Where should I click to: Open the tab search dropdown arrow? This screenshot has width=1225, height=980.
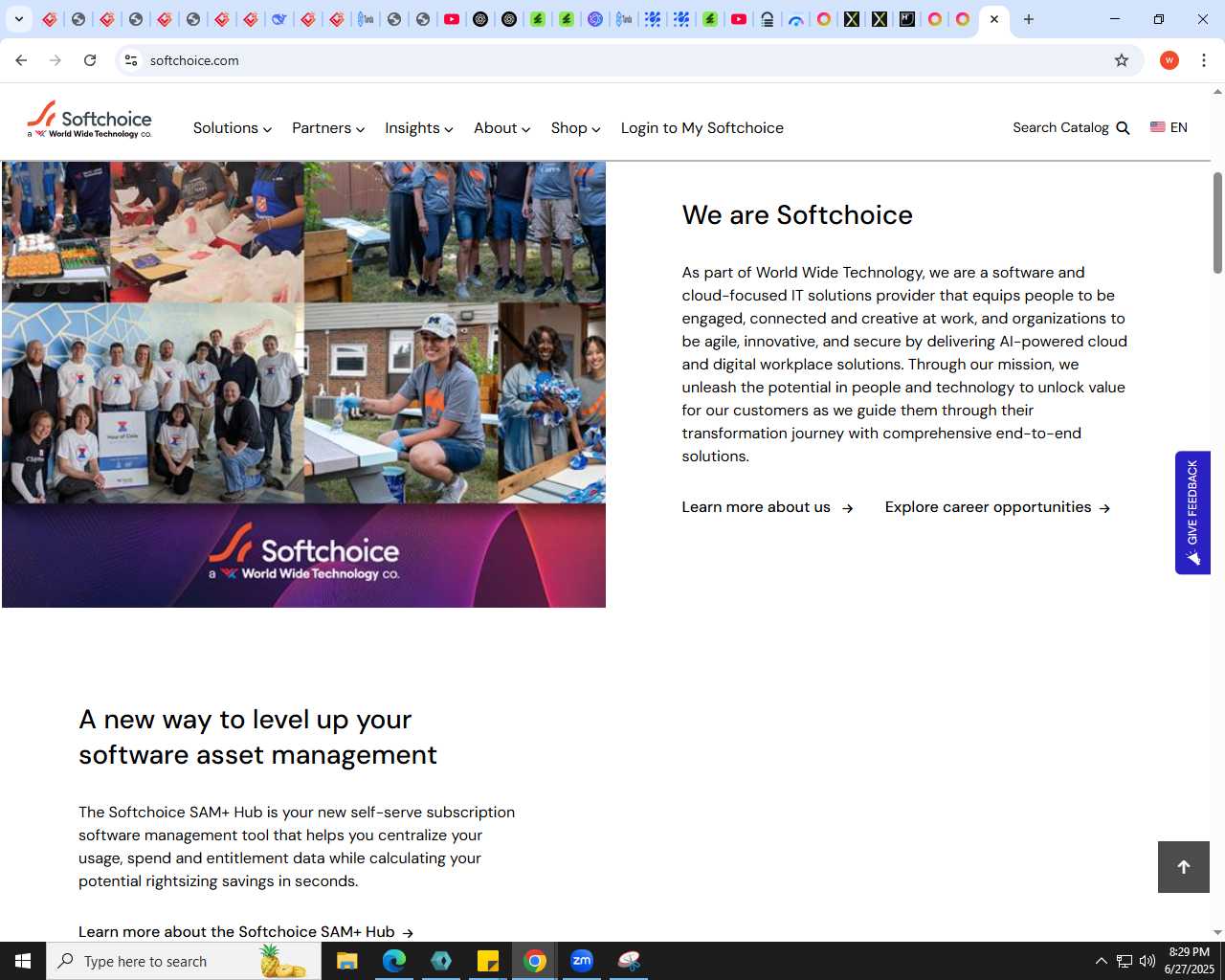[x=18, y=19]
